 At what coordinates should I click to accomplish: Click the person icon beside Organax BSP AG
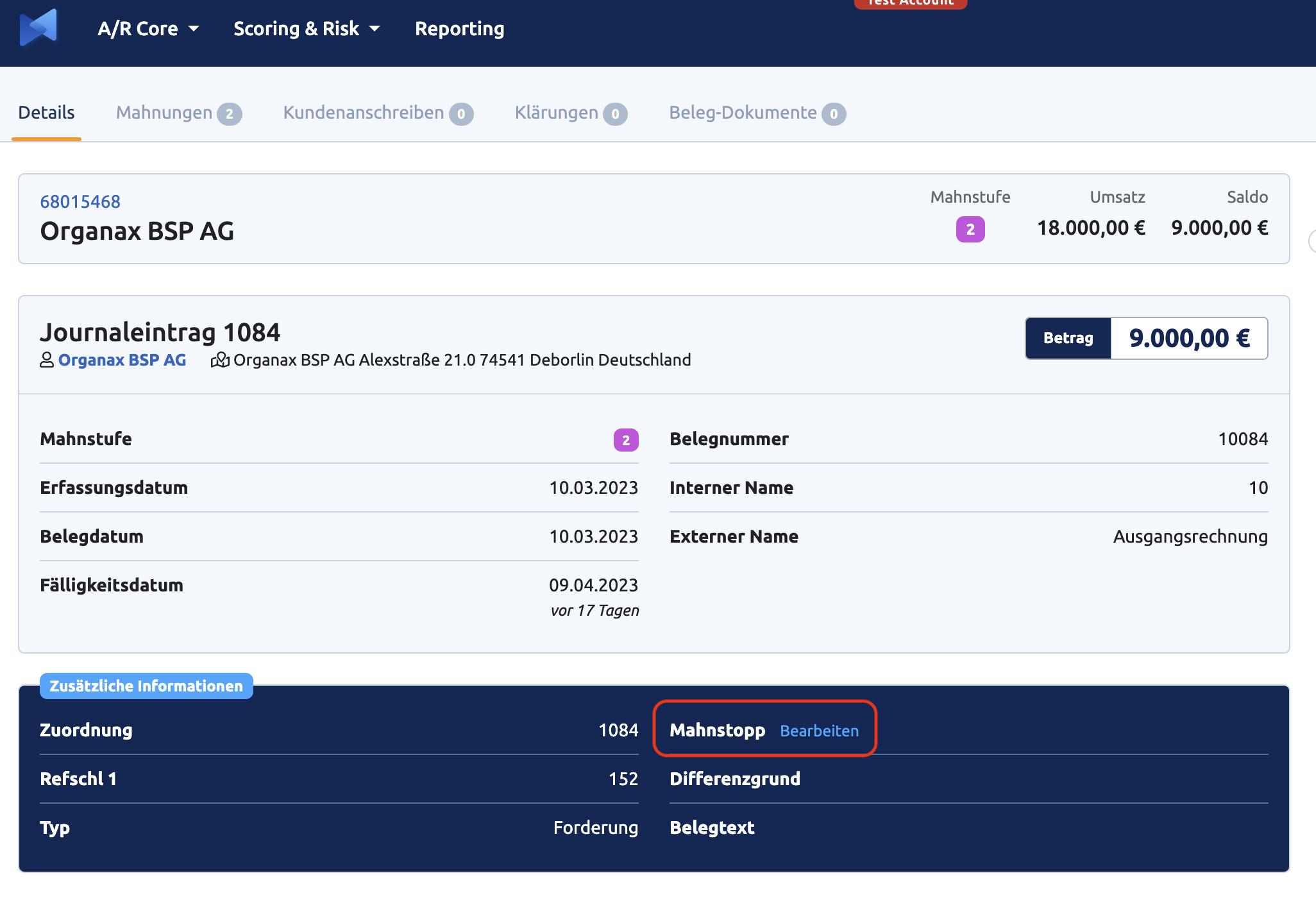click(47, 360)
